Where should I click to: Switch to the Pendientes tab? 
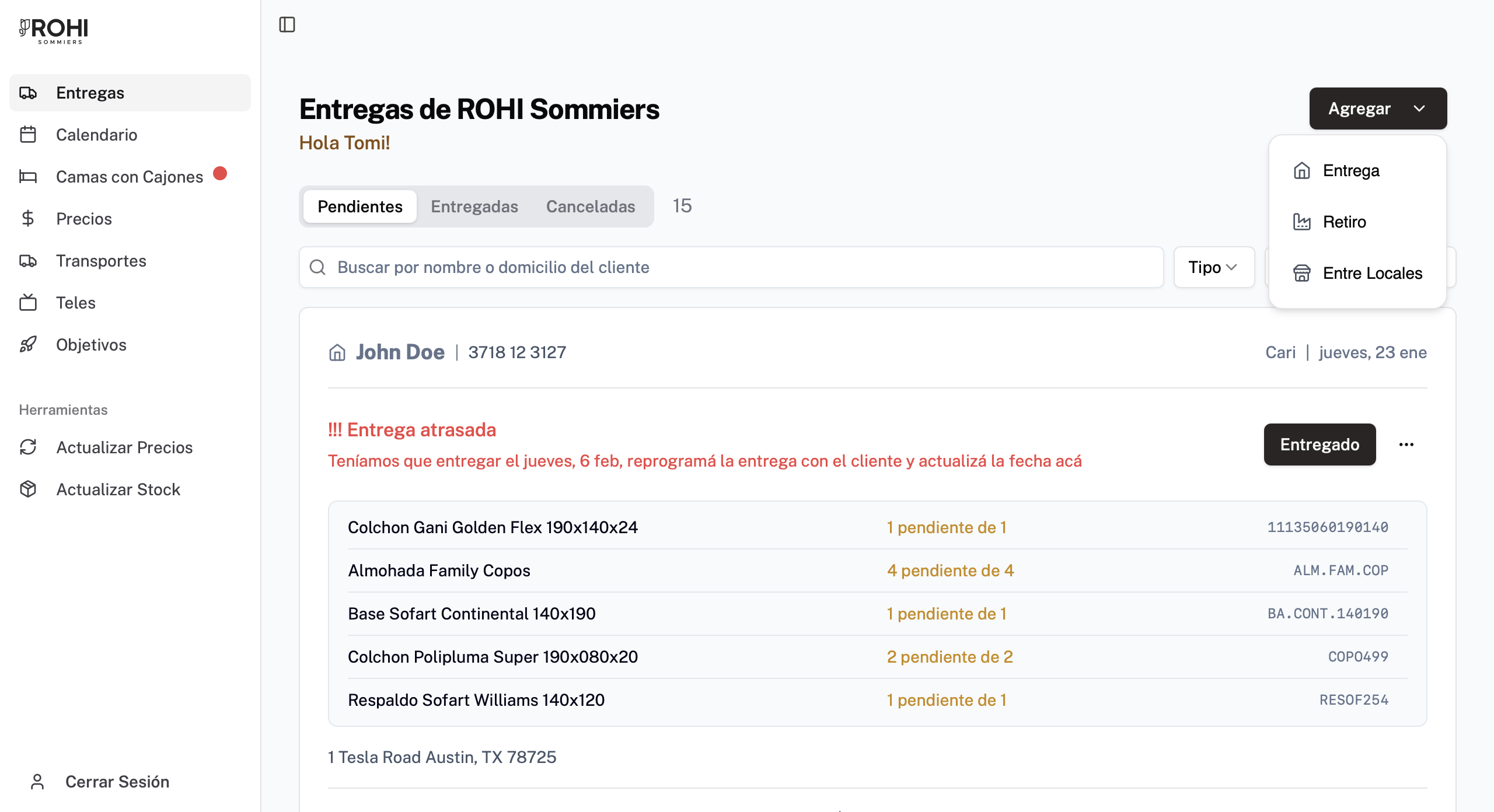[360, 206]
